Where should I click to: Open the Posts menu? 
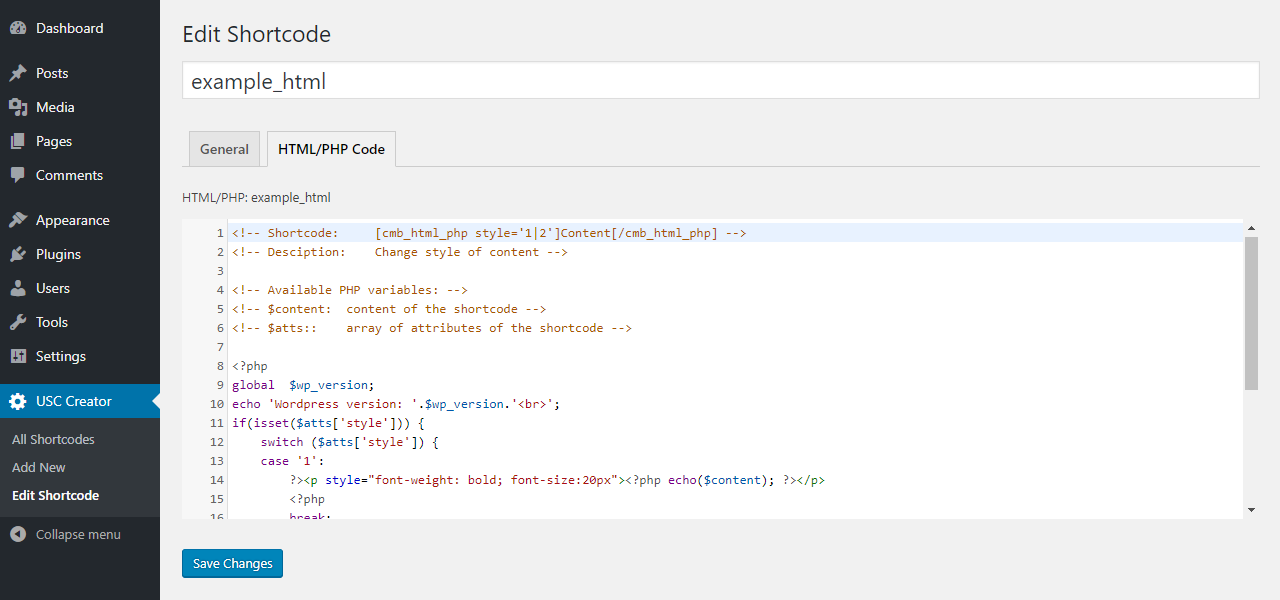click(x=80, y=73)
